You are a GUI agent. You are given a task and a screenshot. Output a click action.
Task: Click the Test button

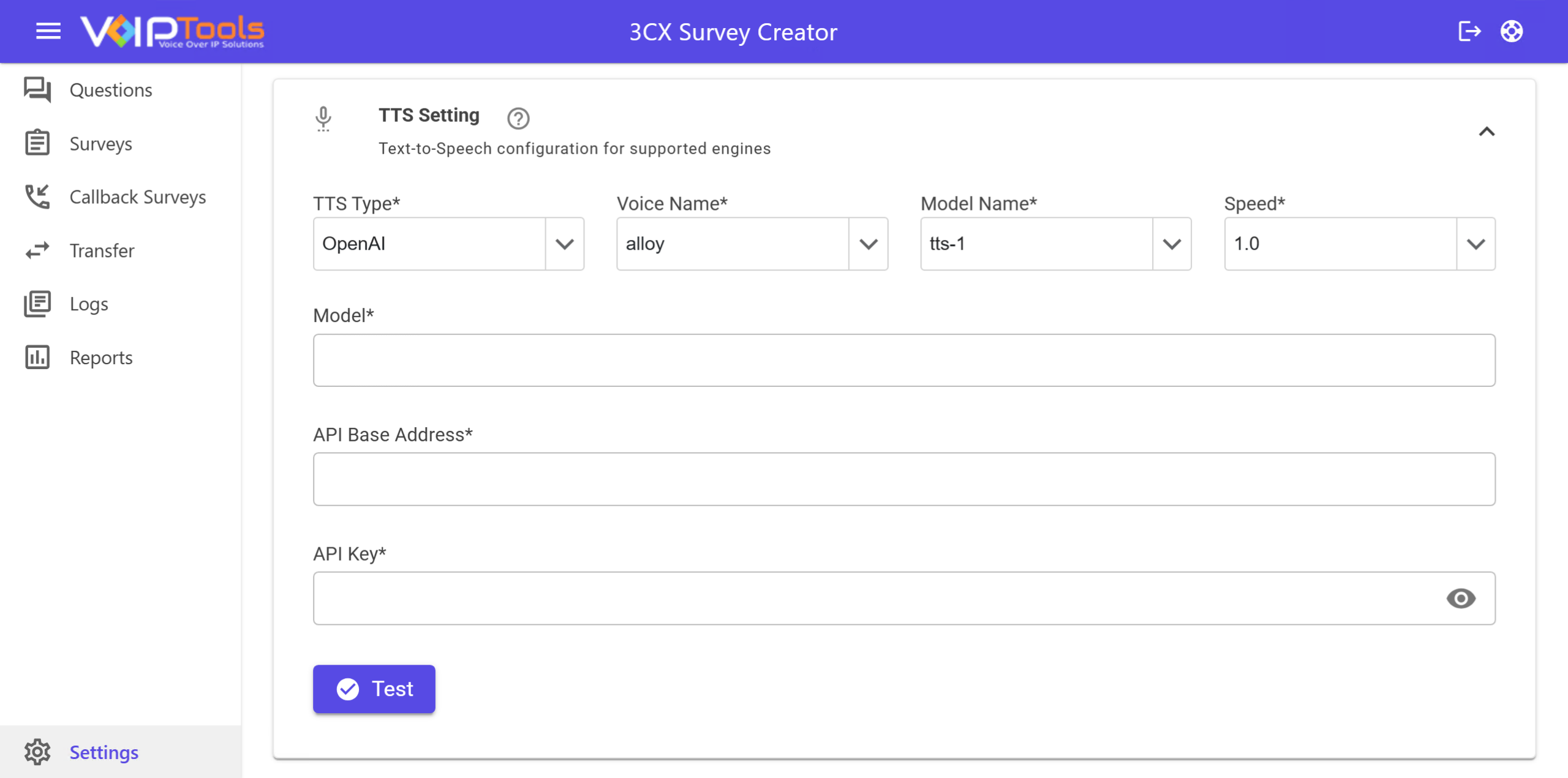(374, 689)
